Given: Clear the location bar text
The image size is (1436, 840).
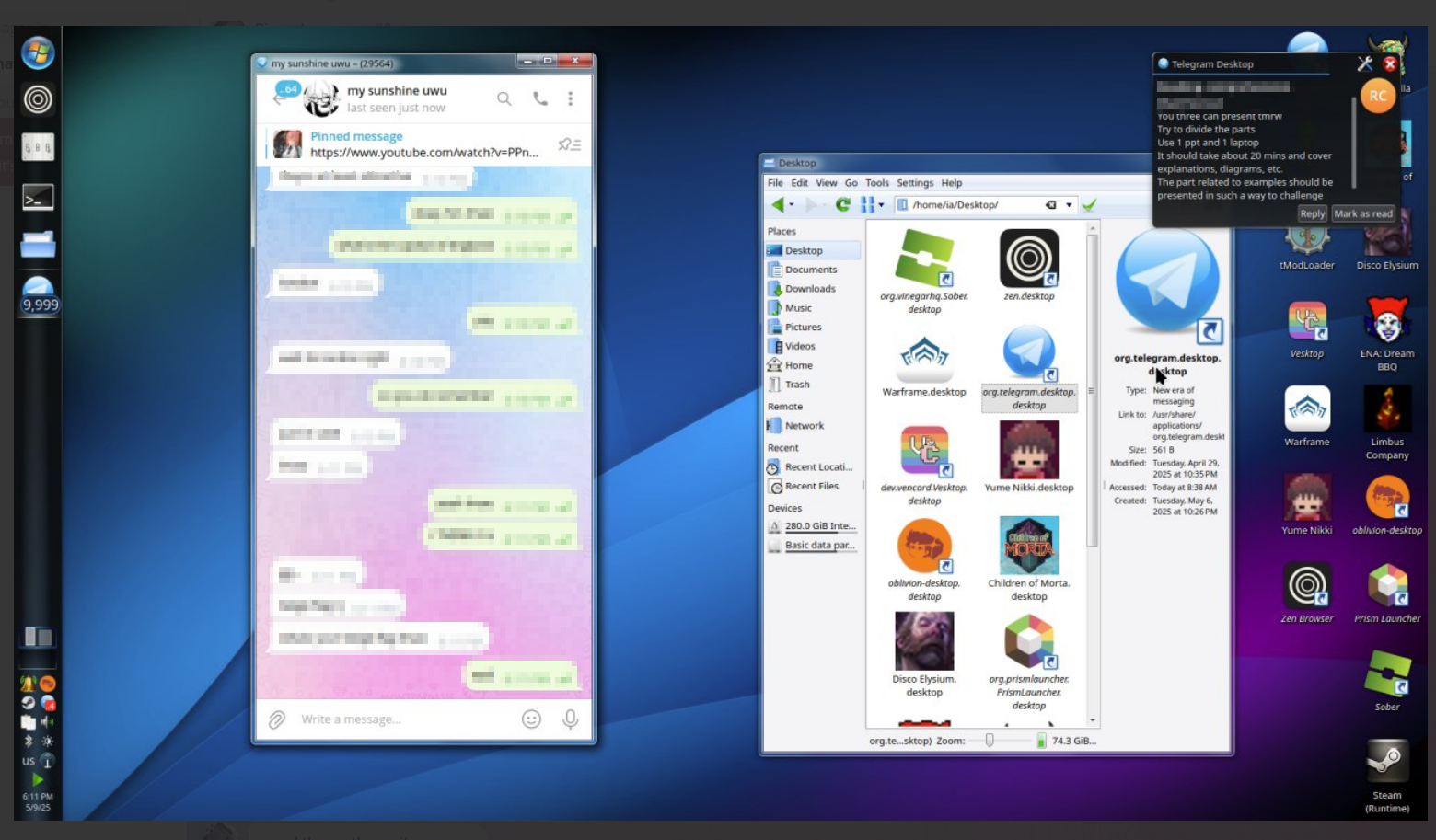Looking at the screenshot, I should (1050, 205).
